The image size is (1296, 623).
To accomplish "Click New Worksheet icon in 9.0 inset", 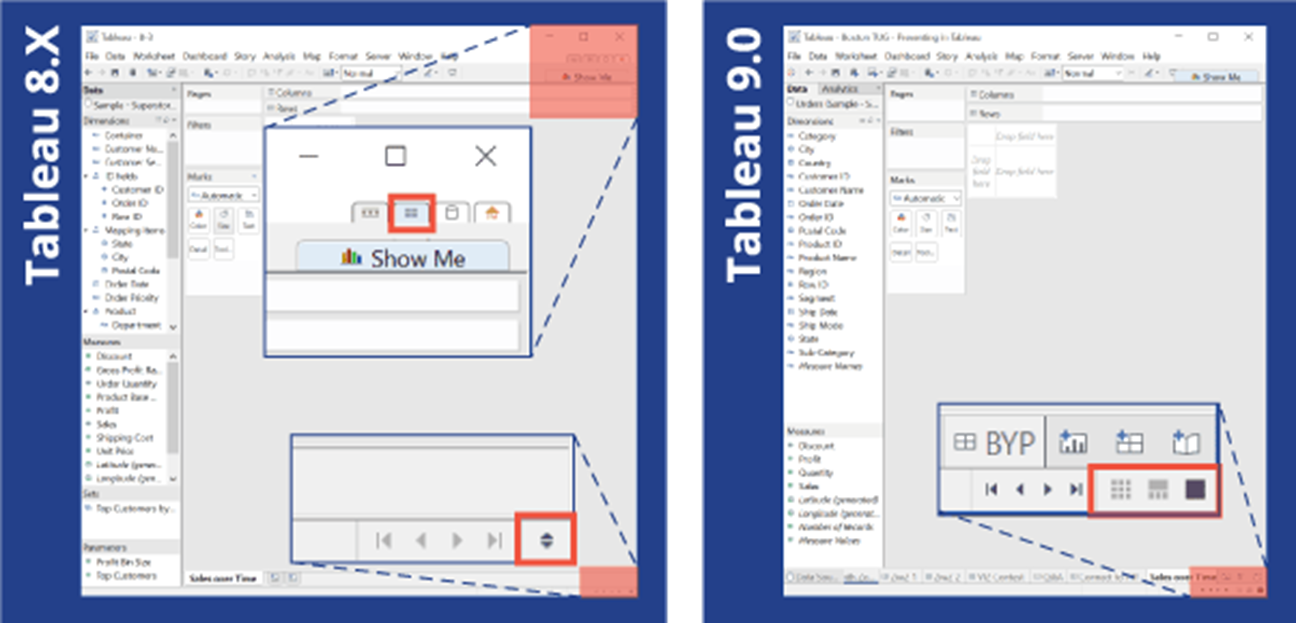I will pos(1073,442).
